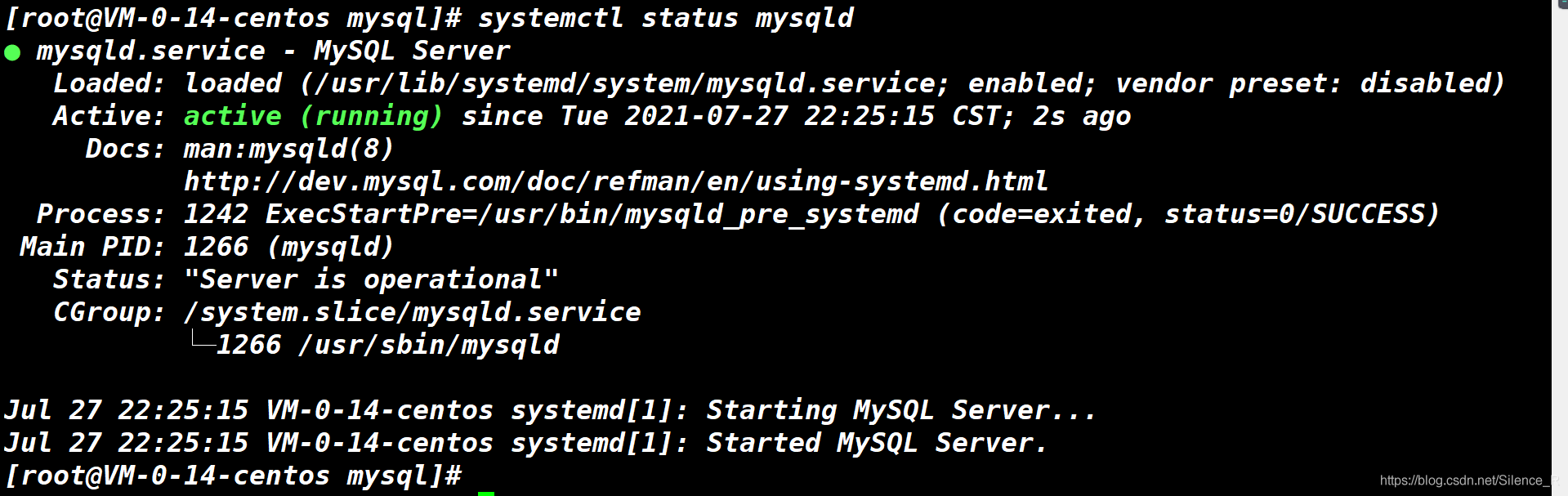Click the 'man:mysqld(8)' docs entry
1568x496 pixels.
[289, 149]
